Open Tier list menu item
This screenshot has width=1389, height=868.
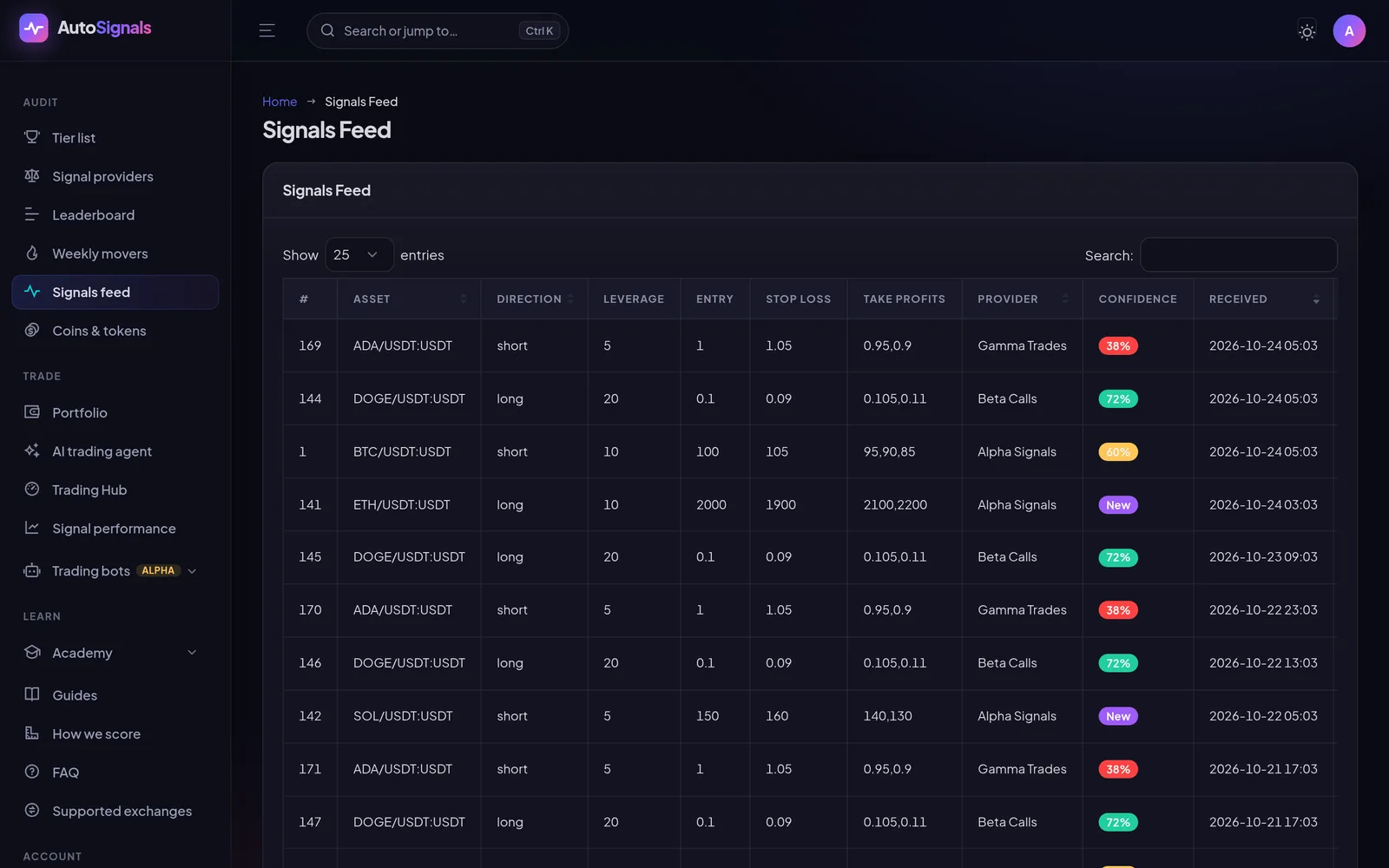(x=115, y=138)
